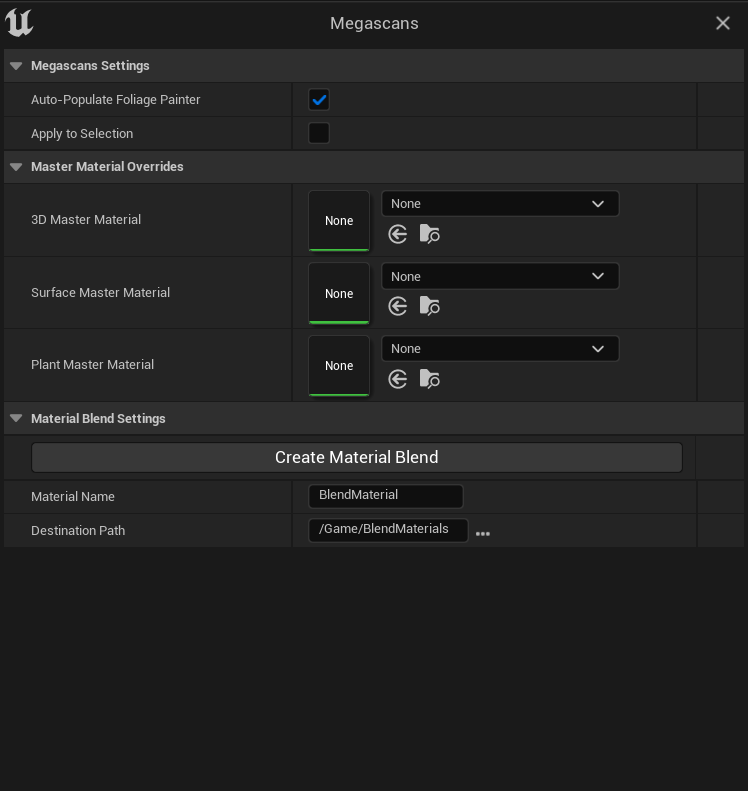The height and width of the screenshot is (791, 748).
Task: Browse to Surface Master Material in Content Browser
Action: coord(430,307)
